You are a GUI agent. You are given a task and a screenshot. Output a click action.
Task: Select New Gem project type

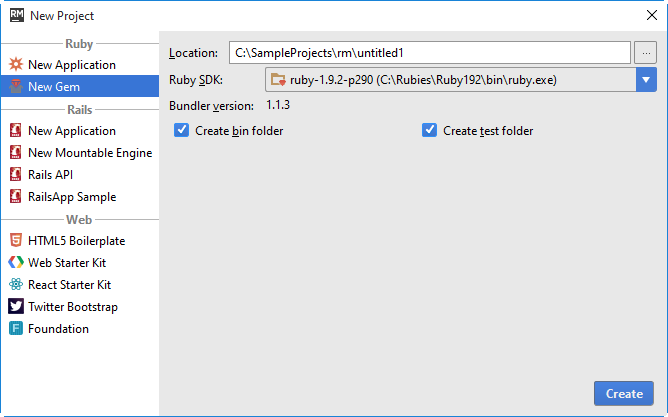click(80, 86)
